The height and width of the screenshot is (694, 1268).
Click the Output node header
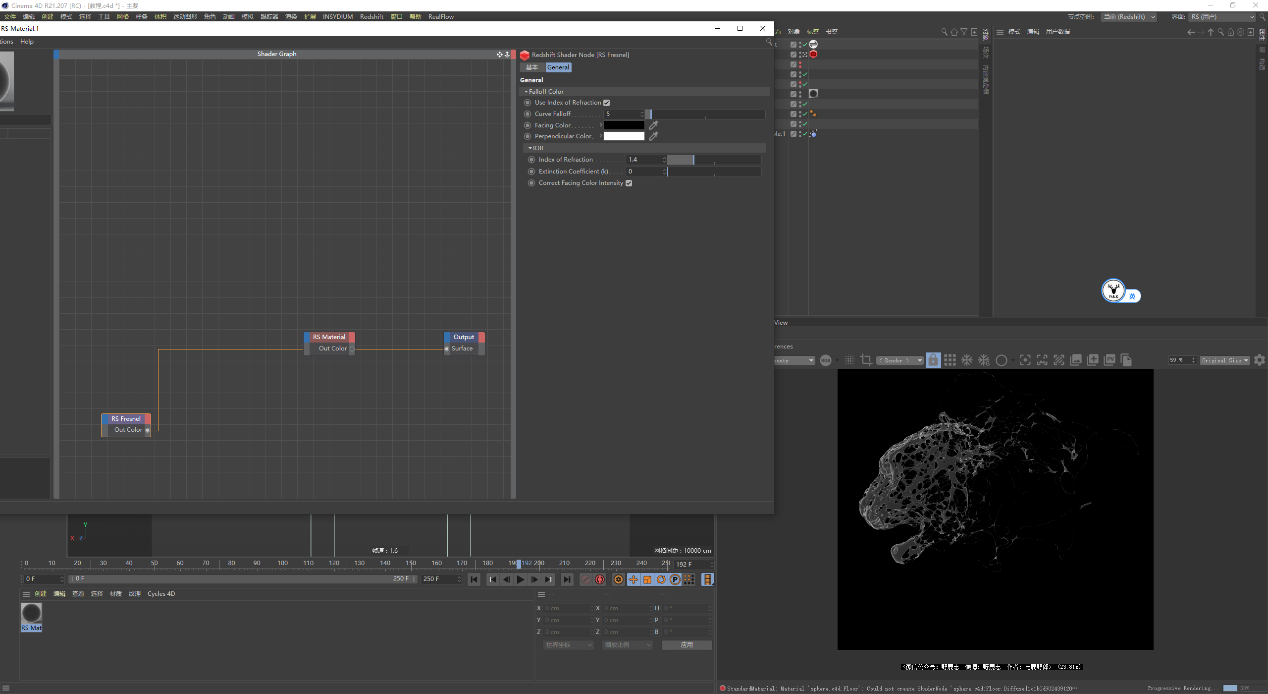[464, 337]
